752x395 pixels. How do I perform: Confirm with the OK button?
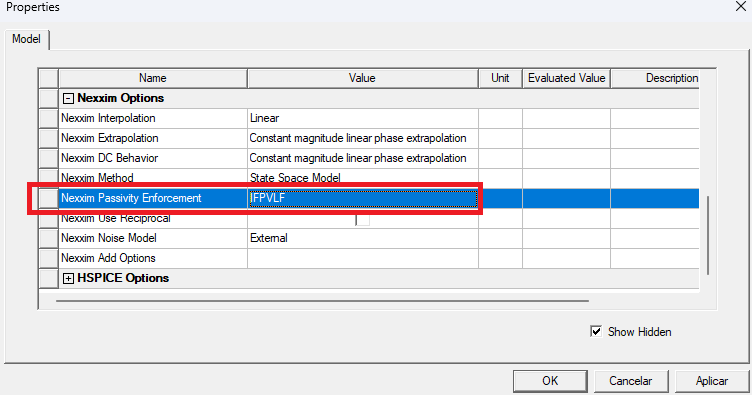tap(550, 381)
